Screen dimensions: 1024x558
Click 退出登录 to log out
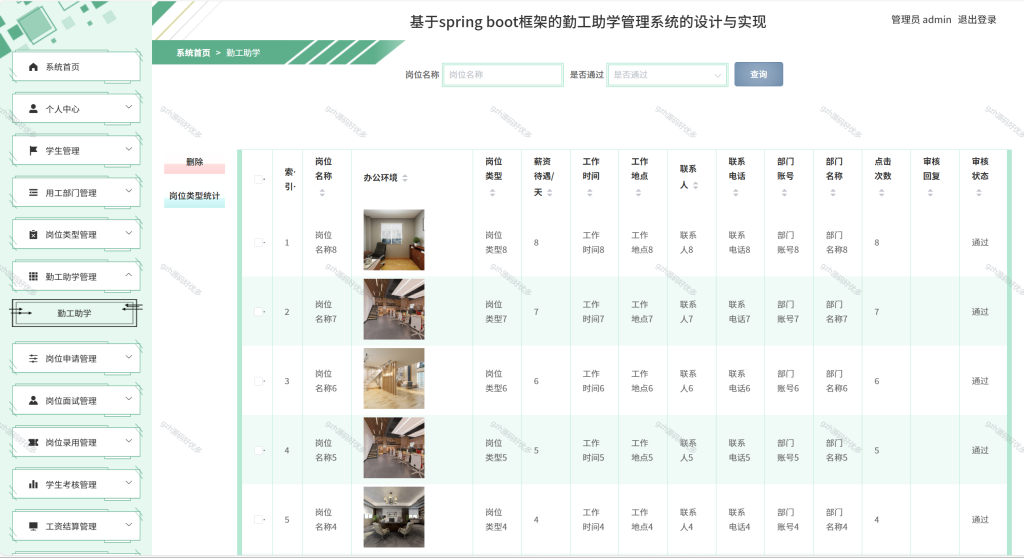click(977, 20)
